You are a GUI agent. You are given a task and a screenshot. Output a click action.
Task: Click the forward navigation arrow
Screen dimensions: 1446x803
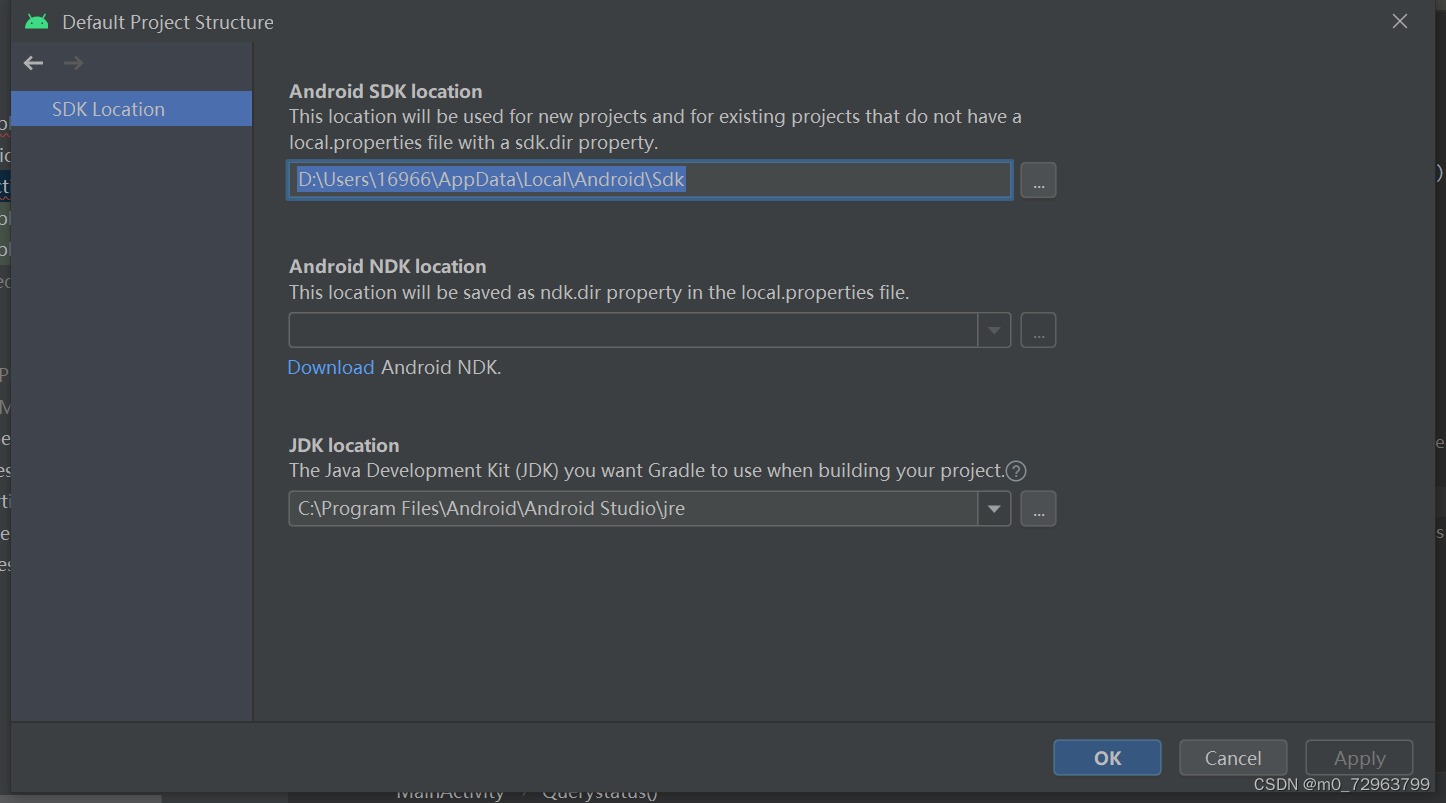tap(73, 63)
